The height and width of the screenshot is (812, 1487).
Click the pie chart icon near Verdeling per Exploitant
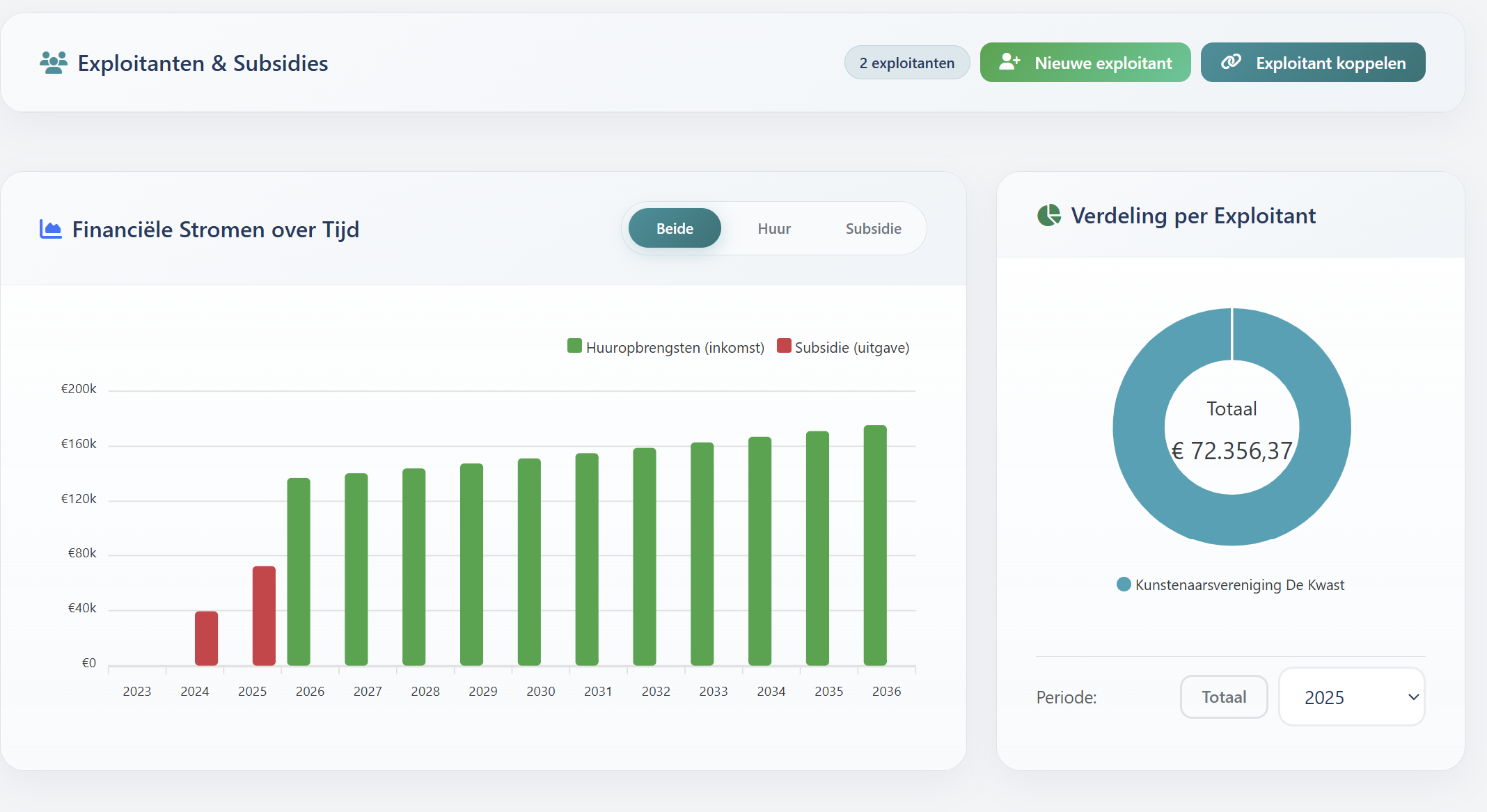[1048, 216]
